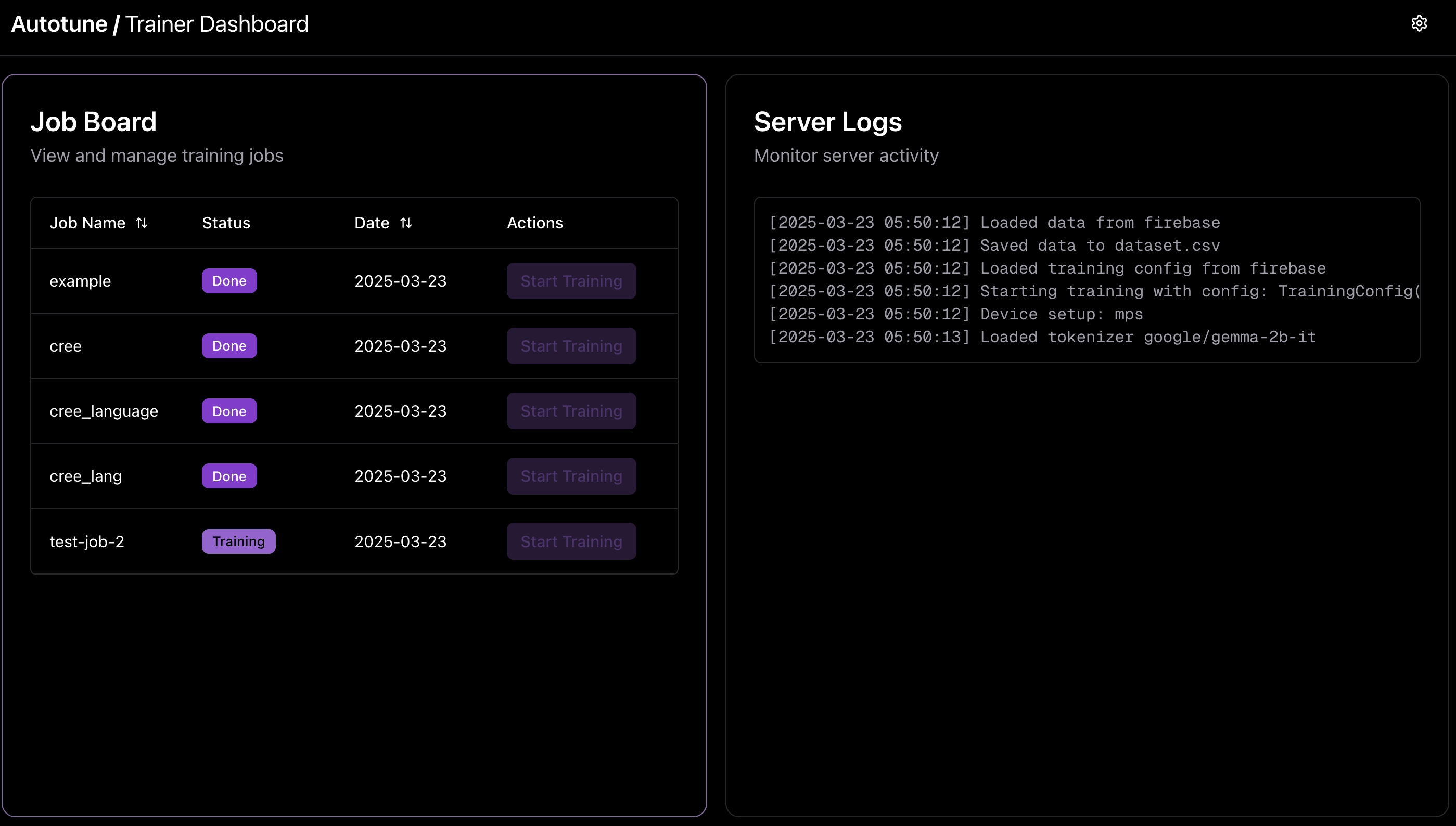Start training for the example job
Viewport: 1456px width, 826px height.
(x=571, y=281)
